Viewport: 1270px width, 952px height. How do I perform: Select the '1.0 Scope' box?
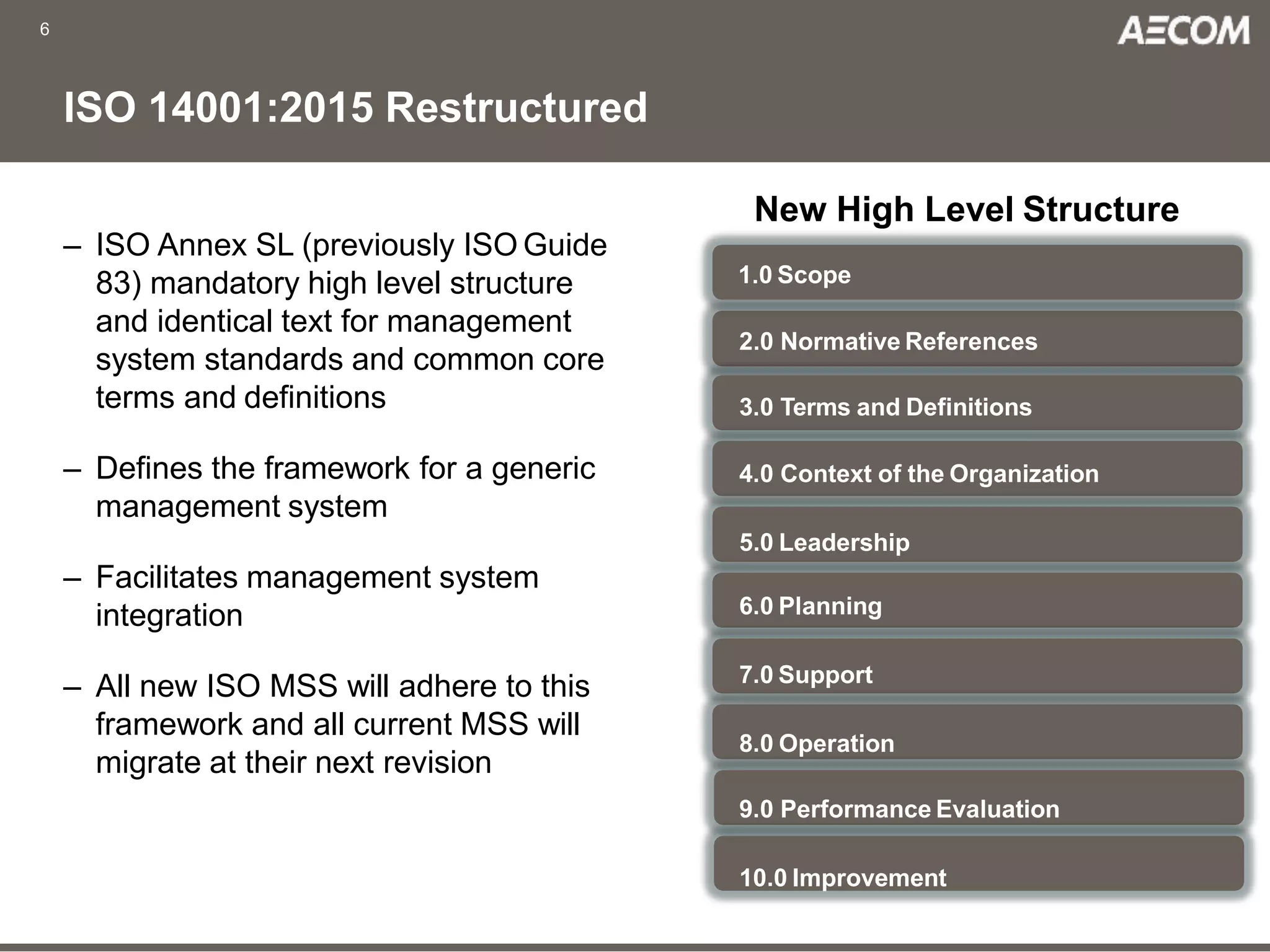[x=977, y=273]
